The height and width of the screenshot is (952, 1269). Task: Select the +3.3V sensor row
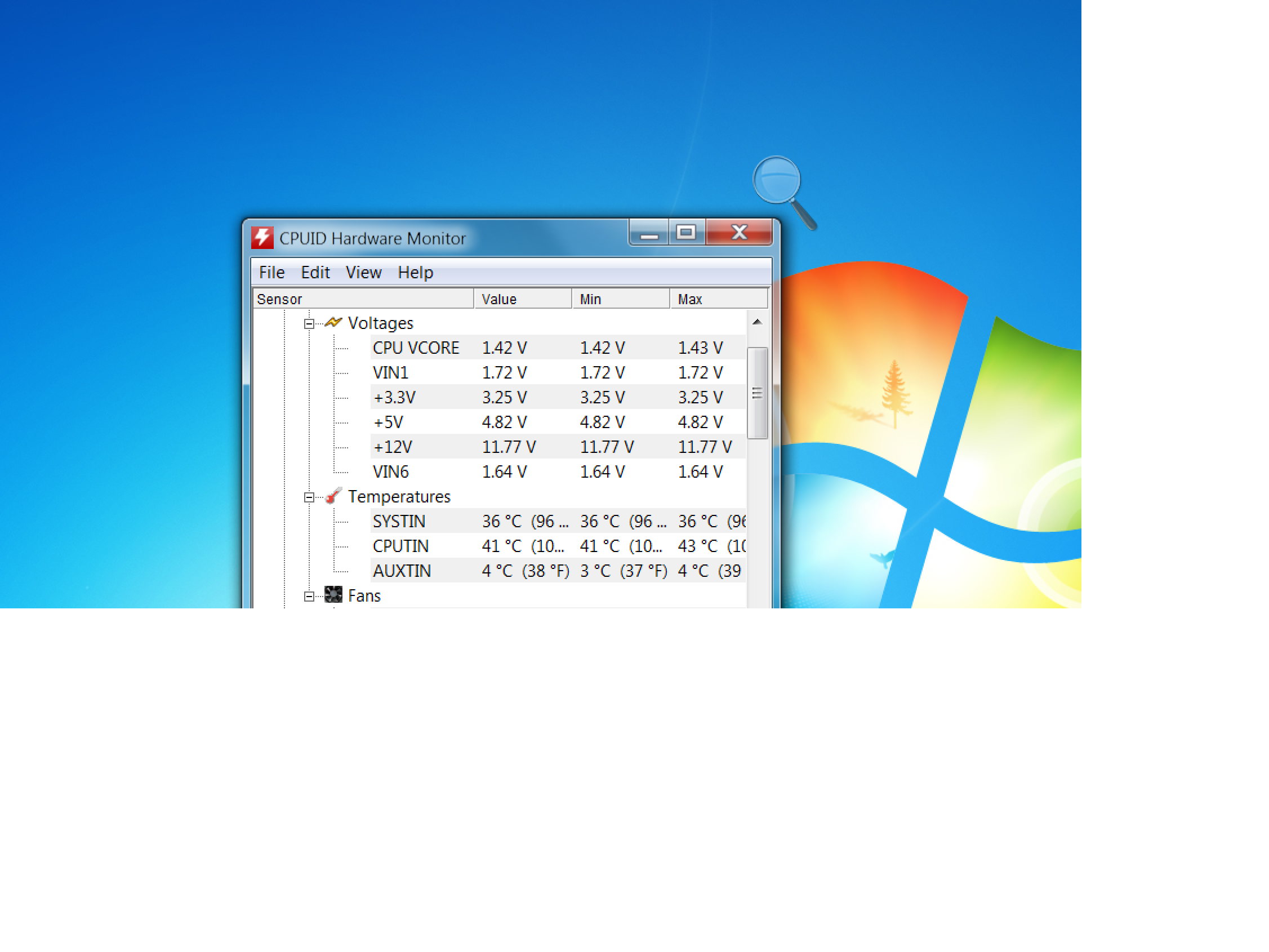558,397
